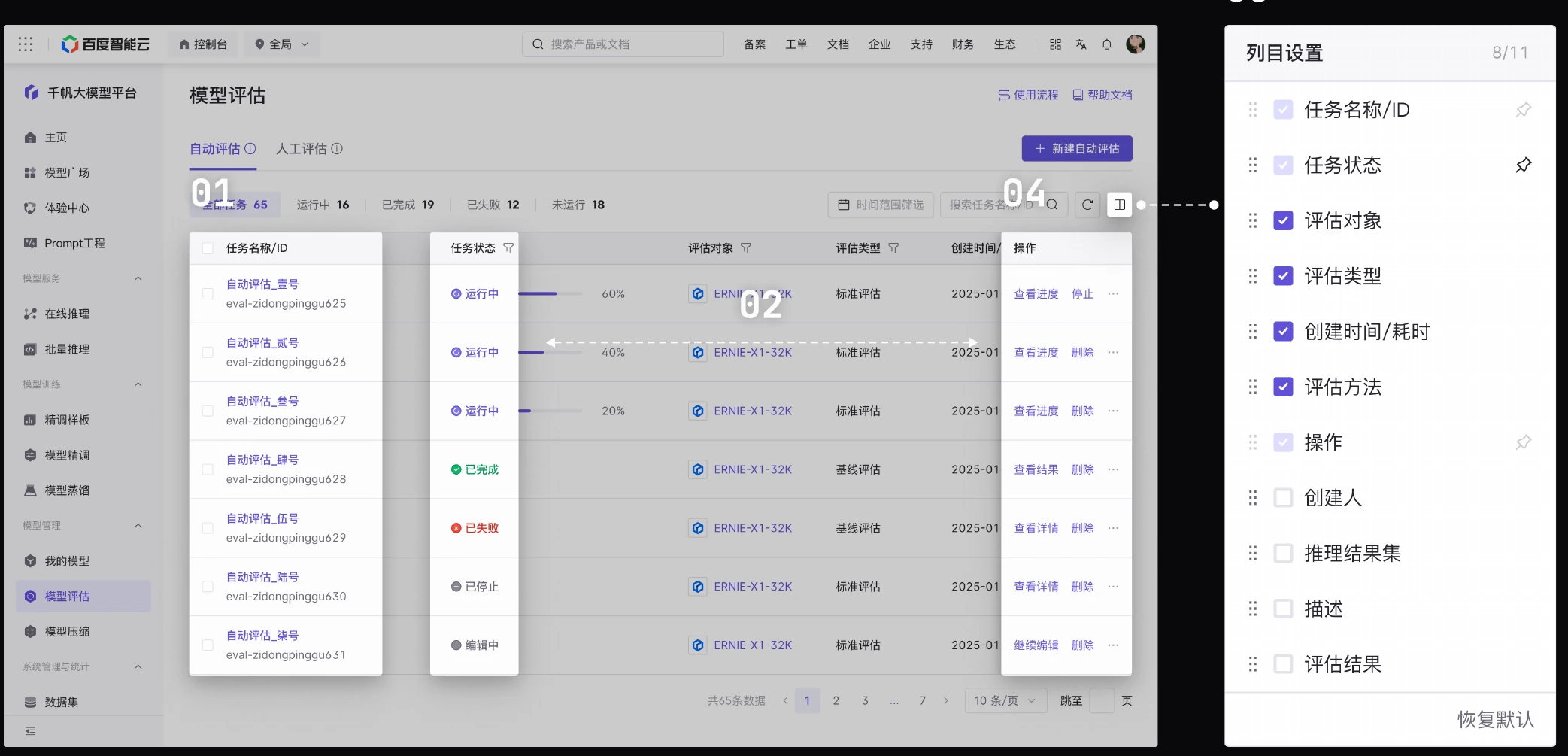The image size is (1568, 756).
Task: Click the 搜索产品或文档 search field
Action: click(x=623, y=44)
